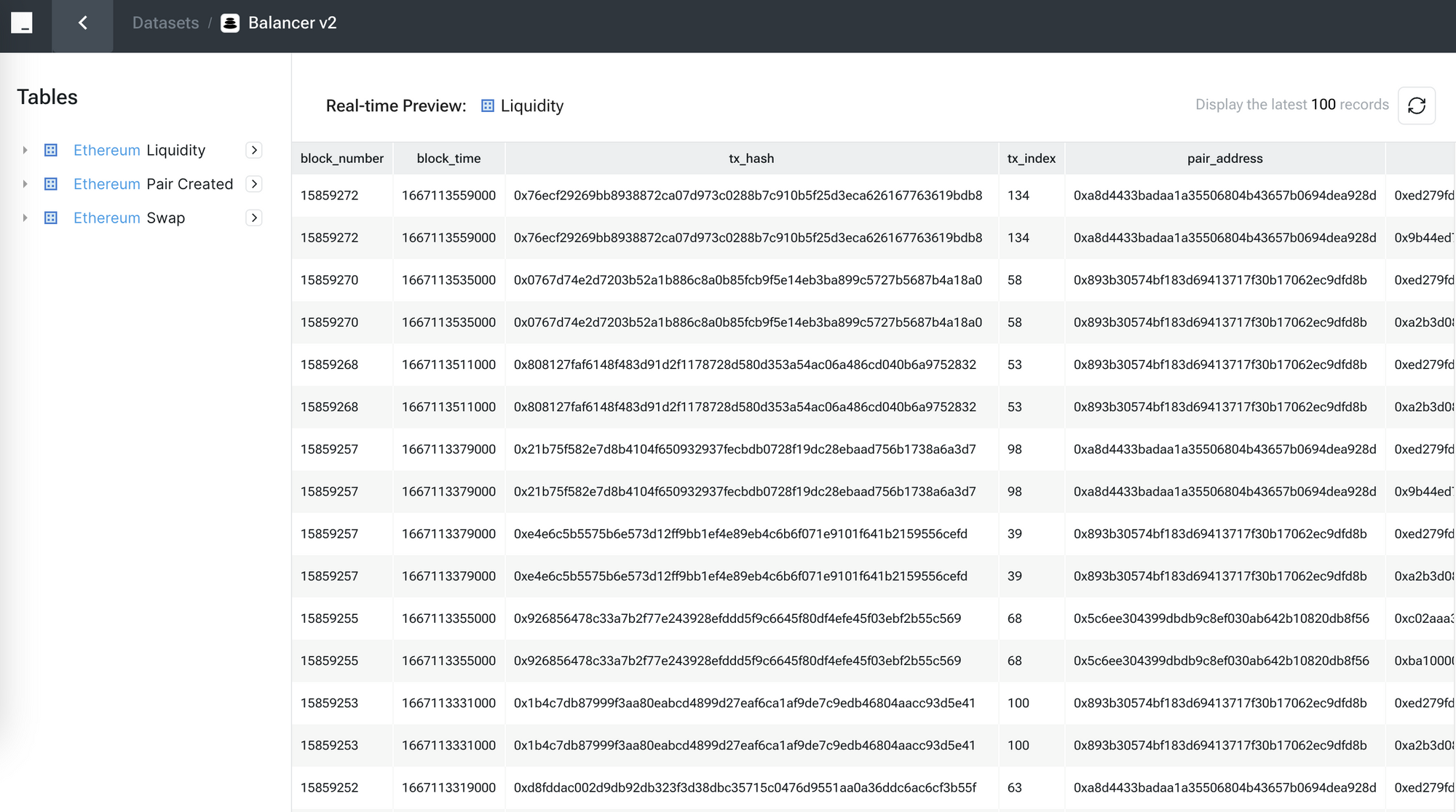Click table icon beside Ethereum Liquidity
Screen dimensions: 1456x812
pos(51,150)
